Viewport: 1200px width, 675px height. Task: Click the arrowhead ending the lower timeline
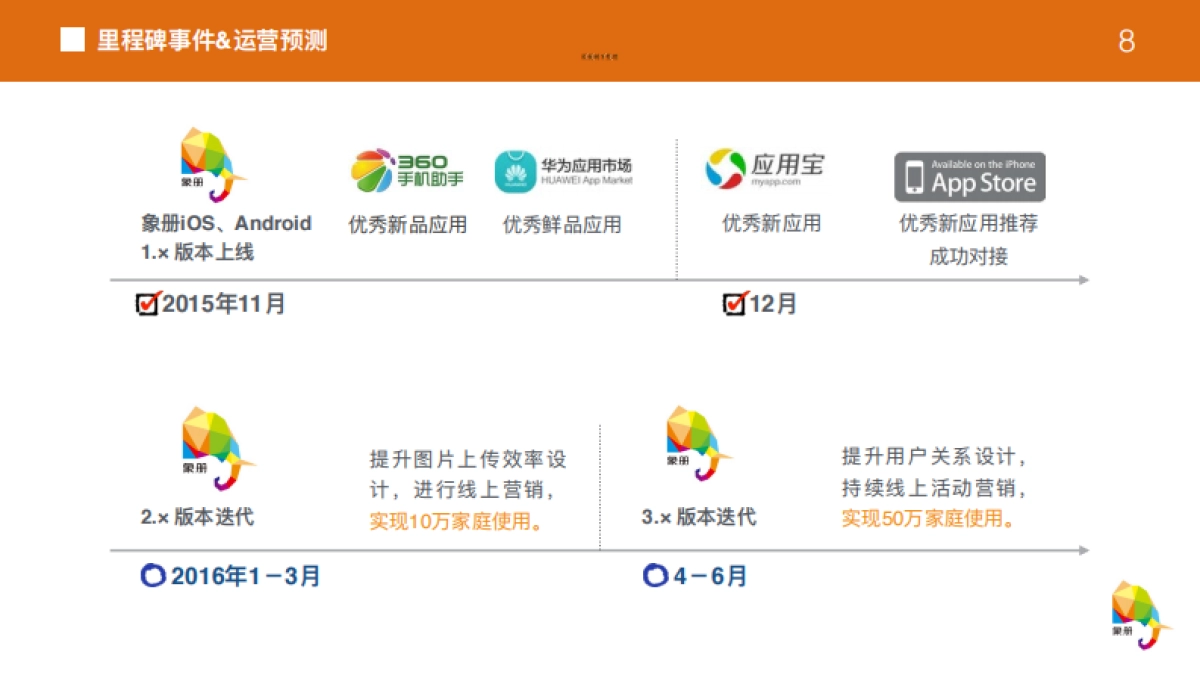1084,548
